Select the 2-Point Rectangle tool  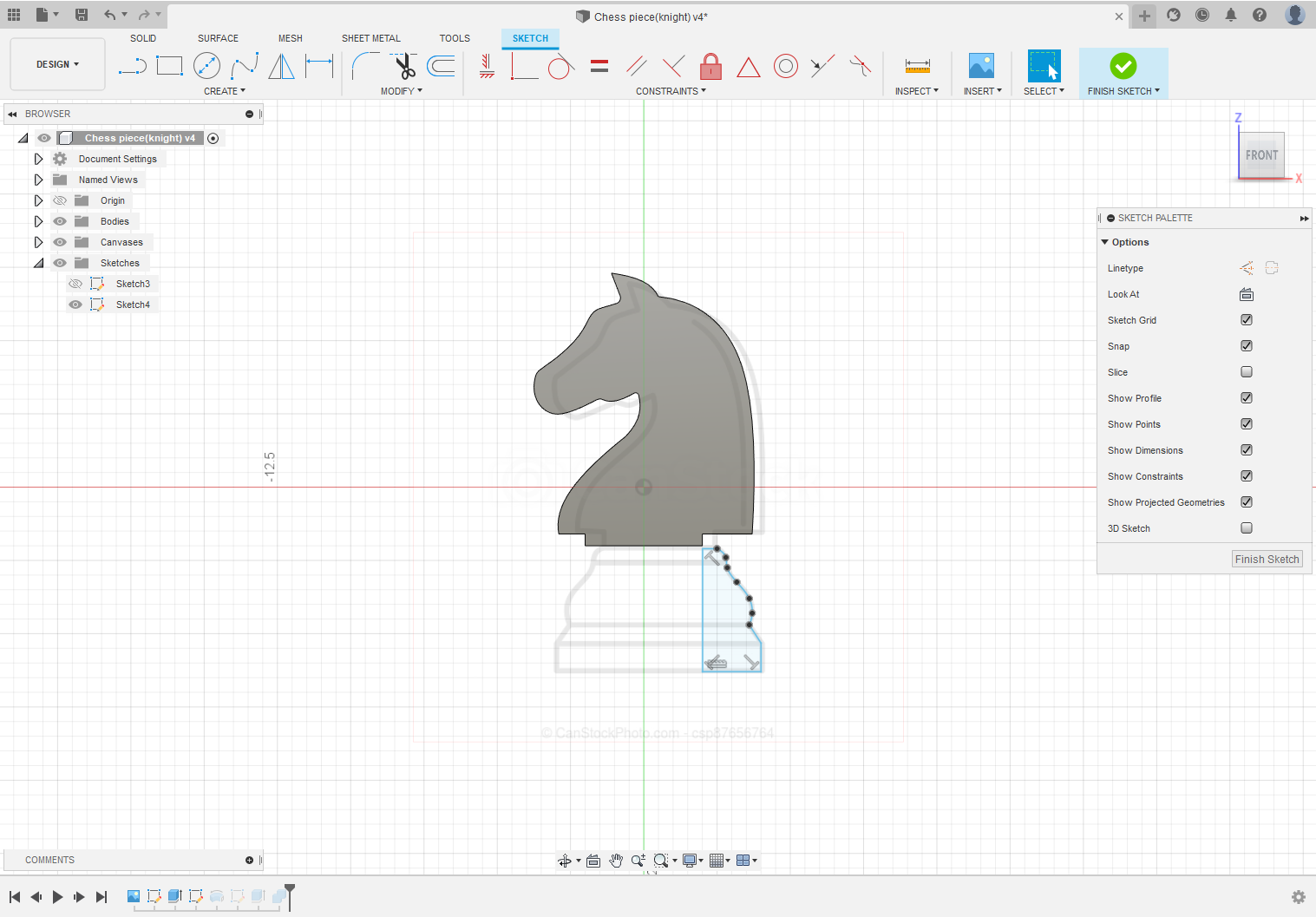(169, 66)
